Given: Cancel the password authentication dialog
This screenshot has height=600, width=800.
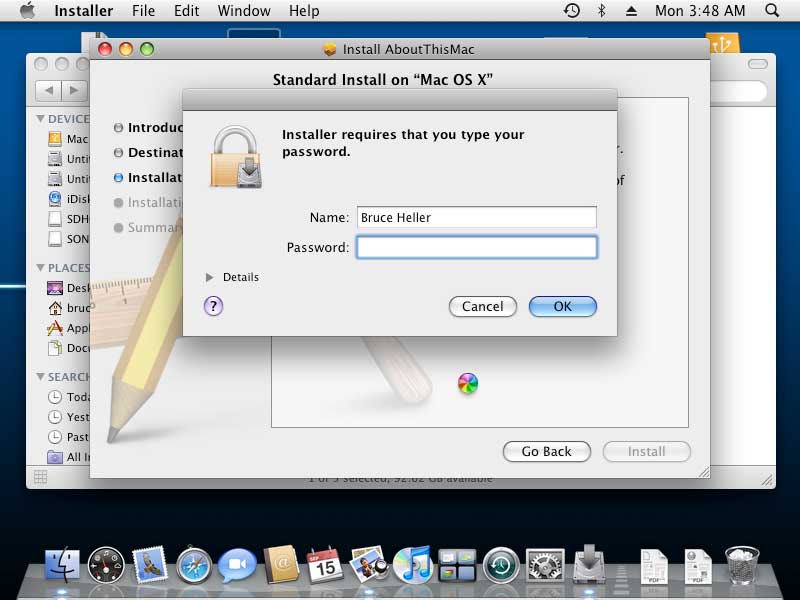Looking at the screenshot, I should [x=482, y=306].
